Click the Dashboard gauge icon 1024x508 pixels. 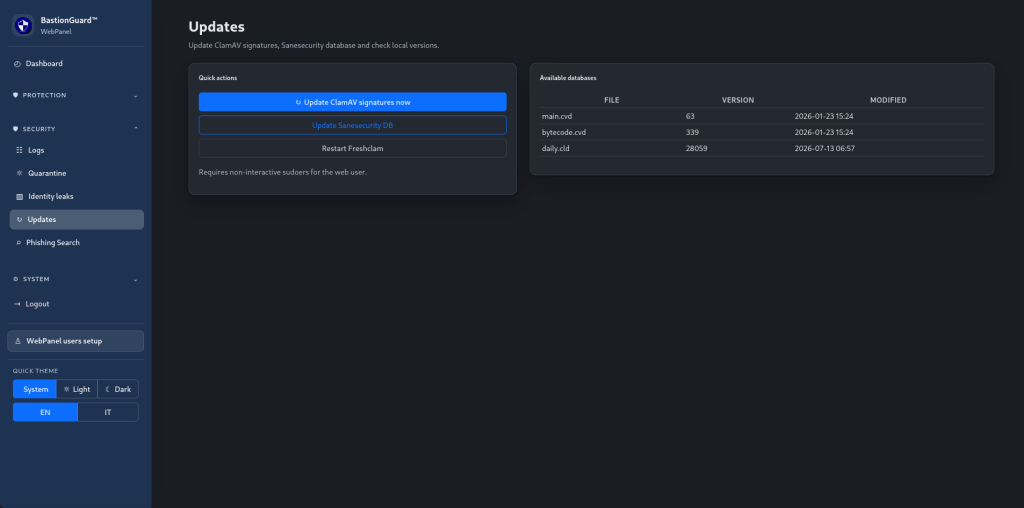point(18,64)
